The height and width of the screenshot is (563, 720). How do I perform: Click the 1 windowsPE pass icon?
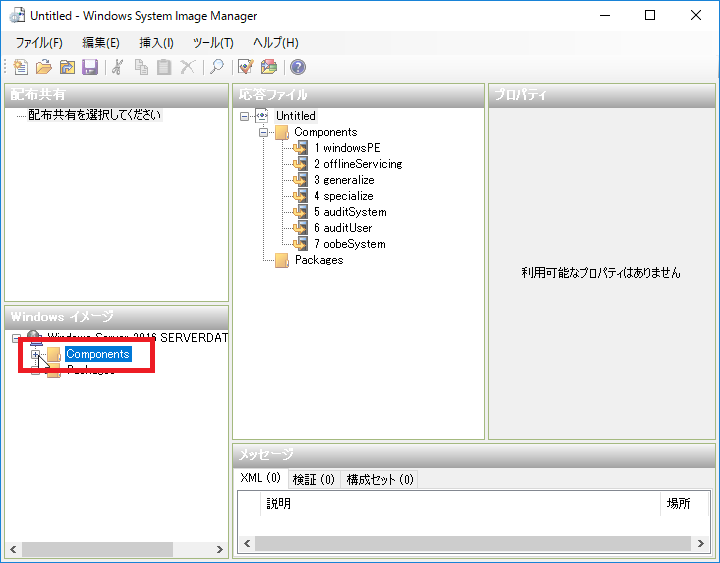tap(300, 148)
